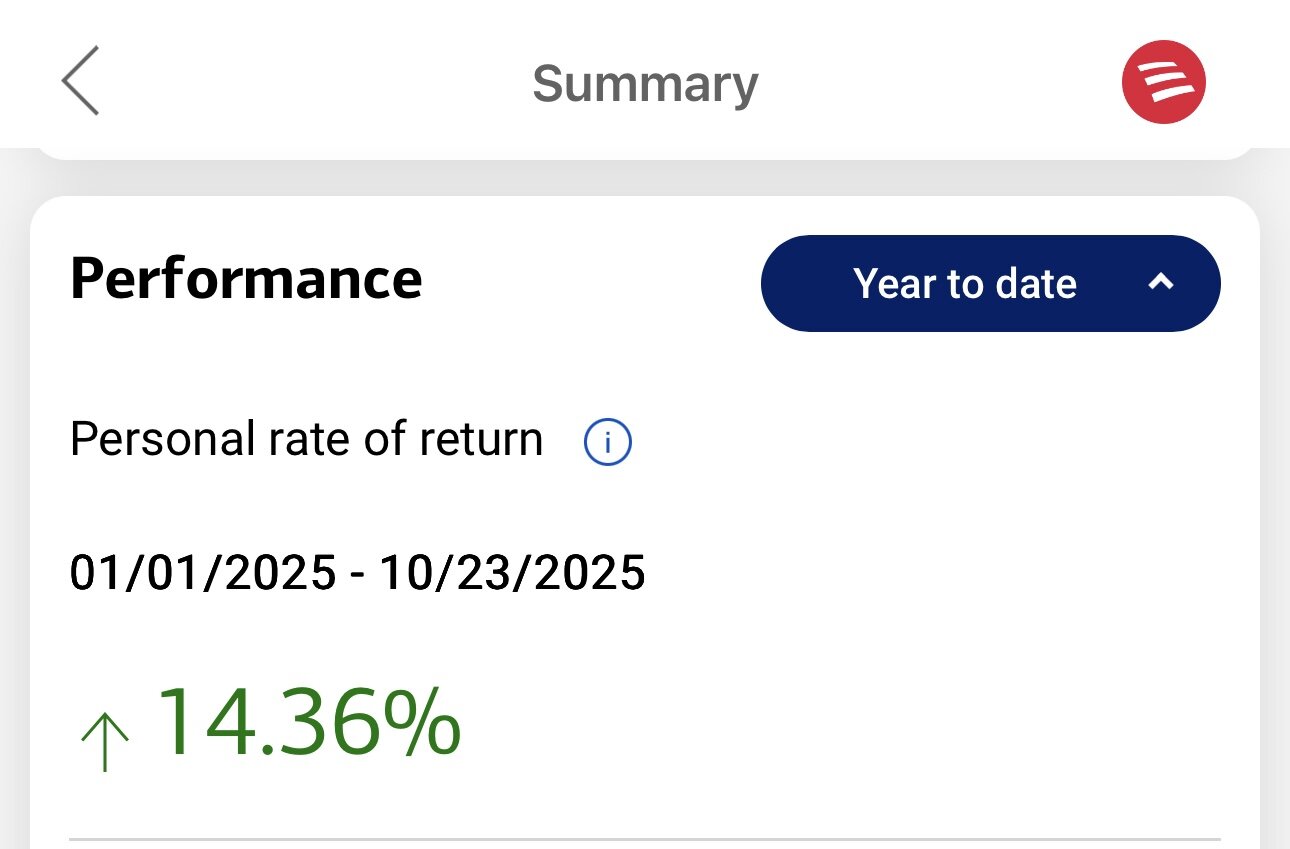
Task: Open the red Bank of America logo
Action: click(1163, 82)
